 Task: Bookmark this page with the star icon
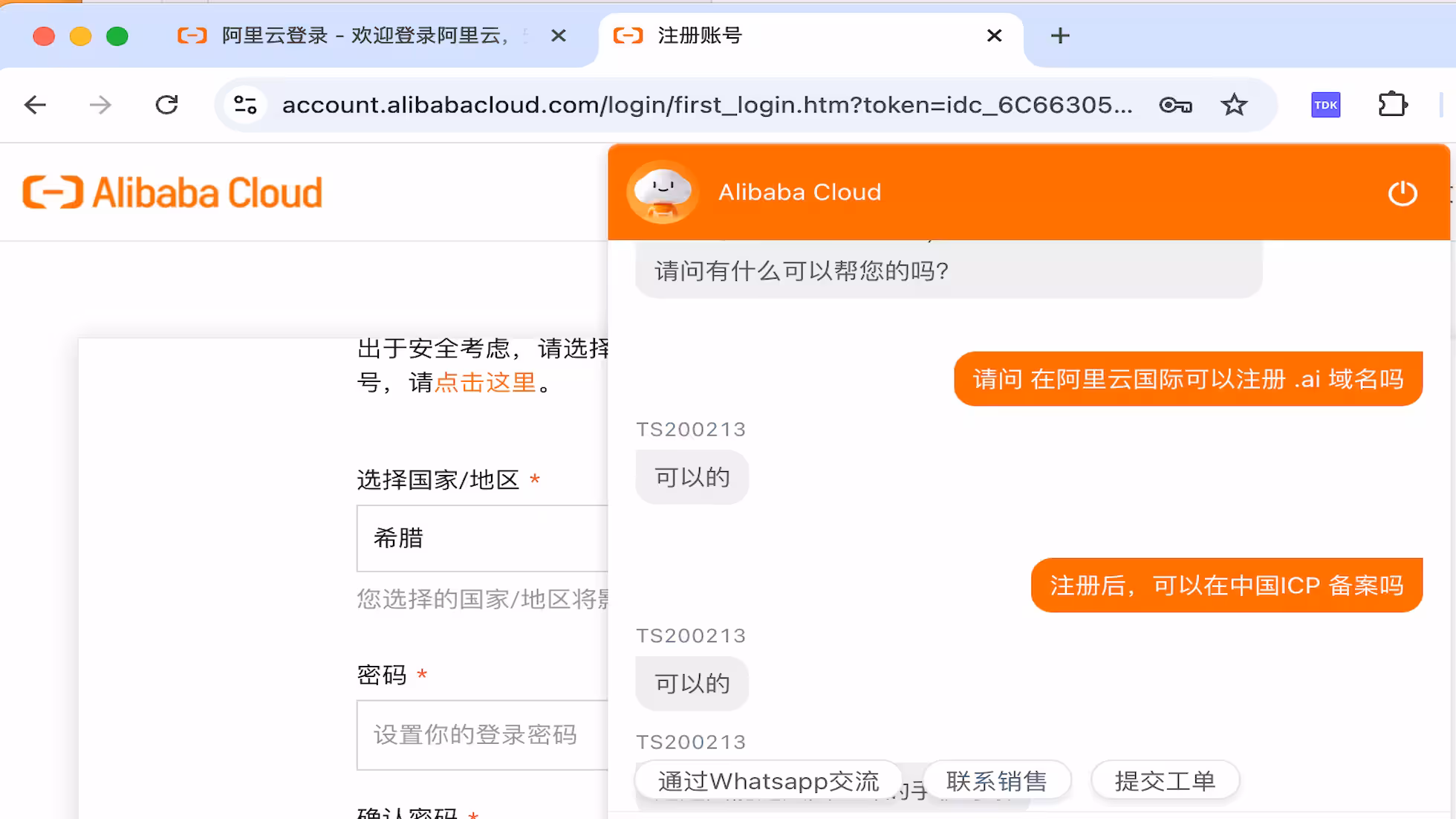[x=1234, y=105]
